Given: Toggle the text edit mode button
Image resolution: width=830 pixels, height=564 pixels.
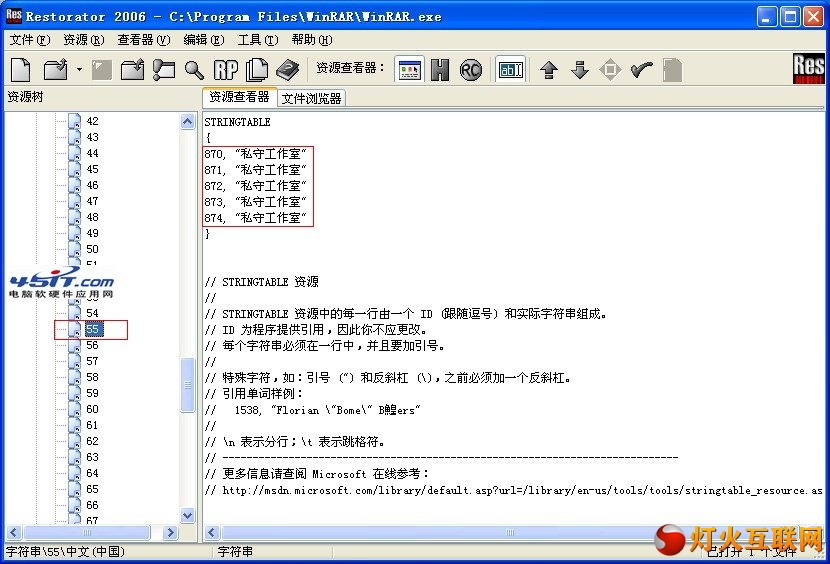Looking at the screenshot, I should click(511, 69).
